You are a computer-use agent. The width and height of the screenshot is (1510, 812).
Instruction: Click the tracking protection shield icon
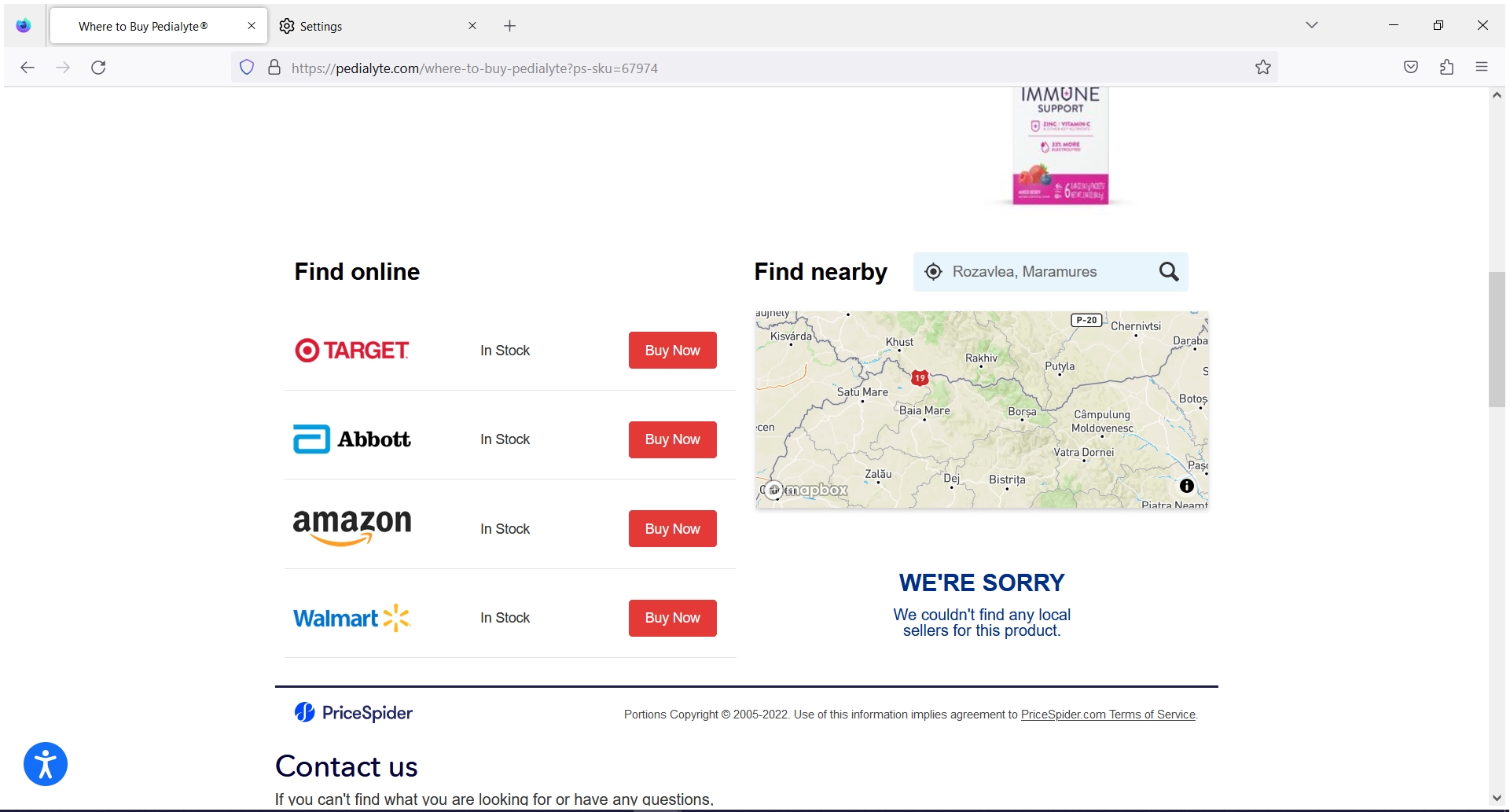[246, 68]
